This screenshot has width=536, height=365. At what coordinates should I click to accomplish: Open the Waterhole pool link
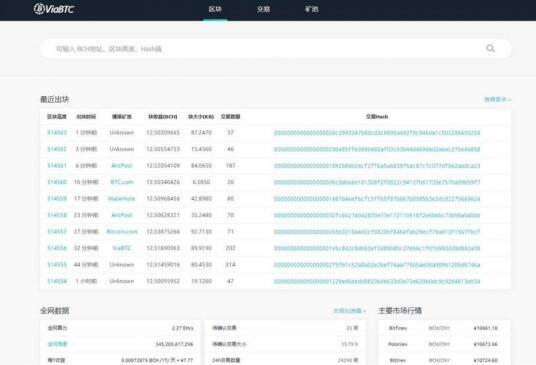tap(122, 199)
